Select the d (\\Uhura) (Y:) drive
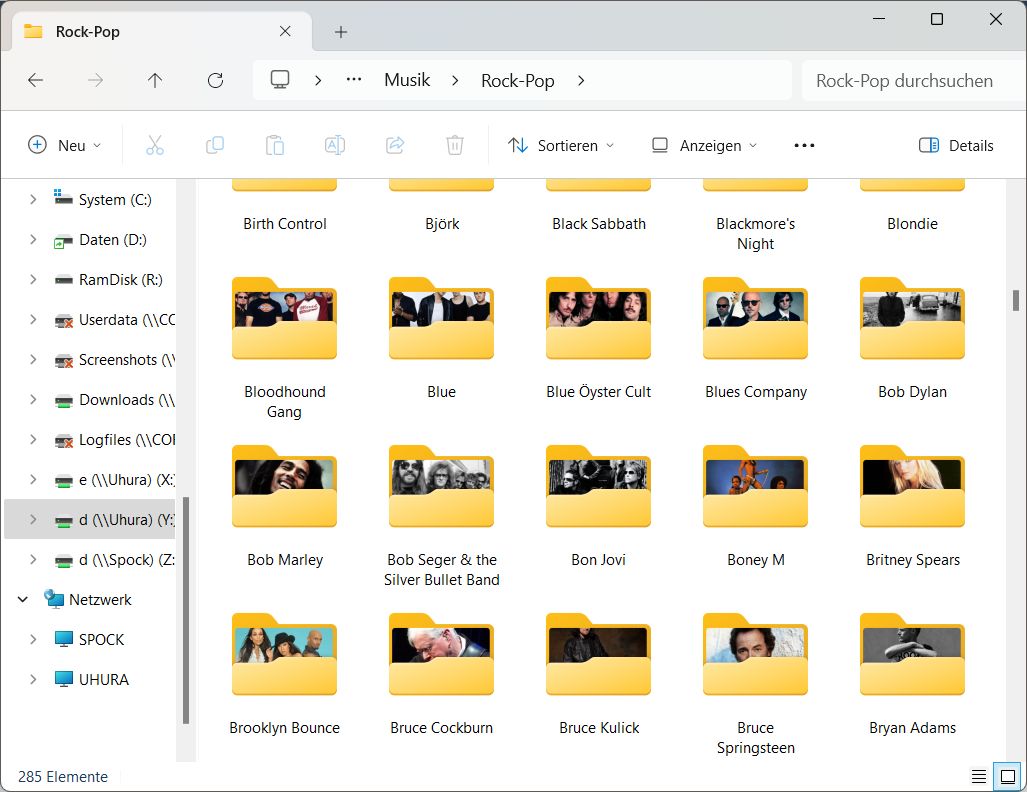This screenshot has width=1027, height=792. tap(90, 520)
